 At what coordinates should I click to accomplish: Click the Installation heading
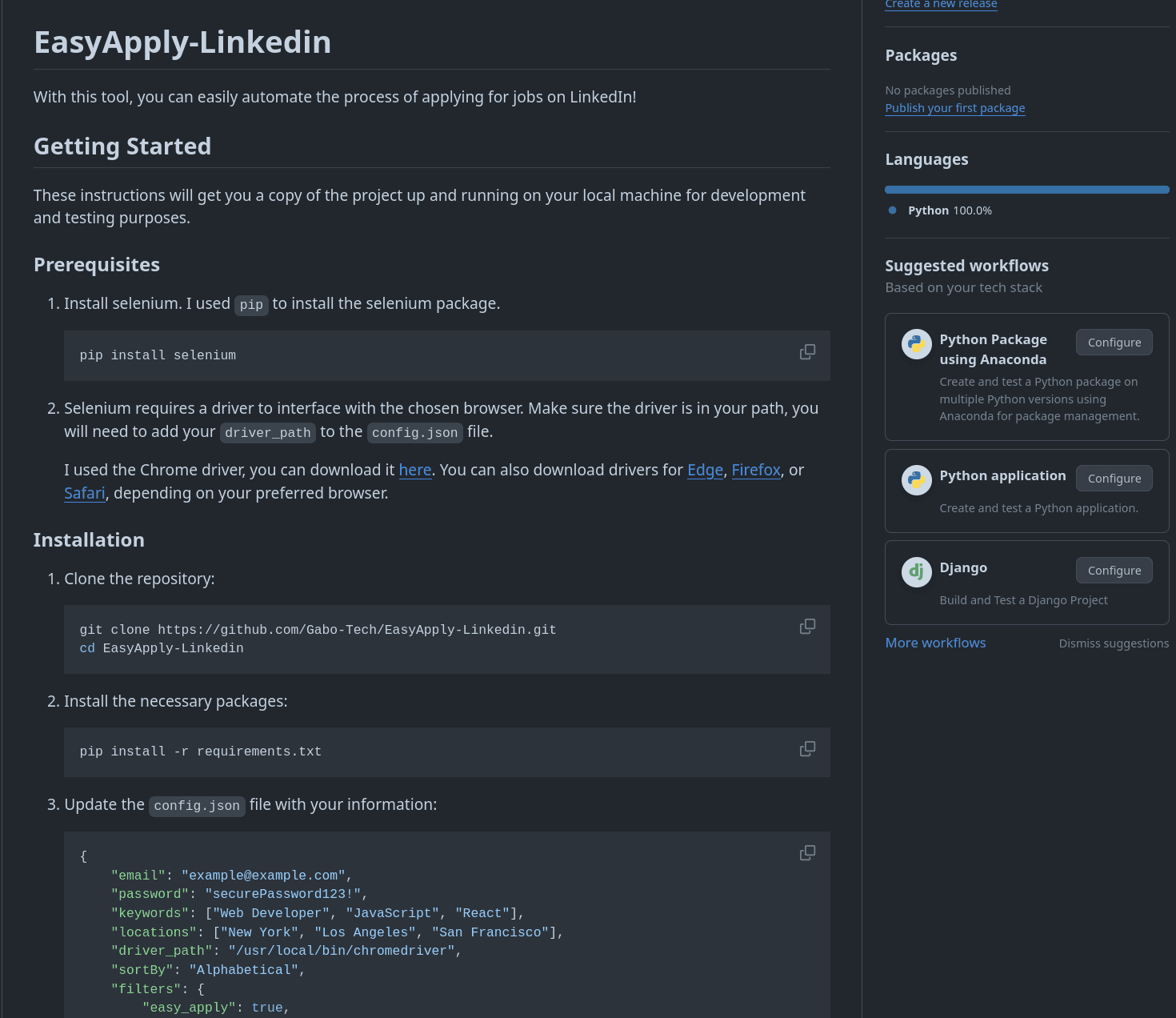click(x=89, y=540)
